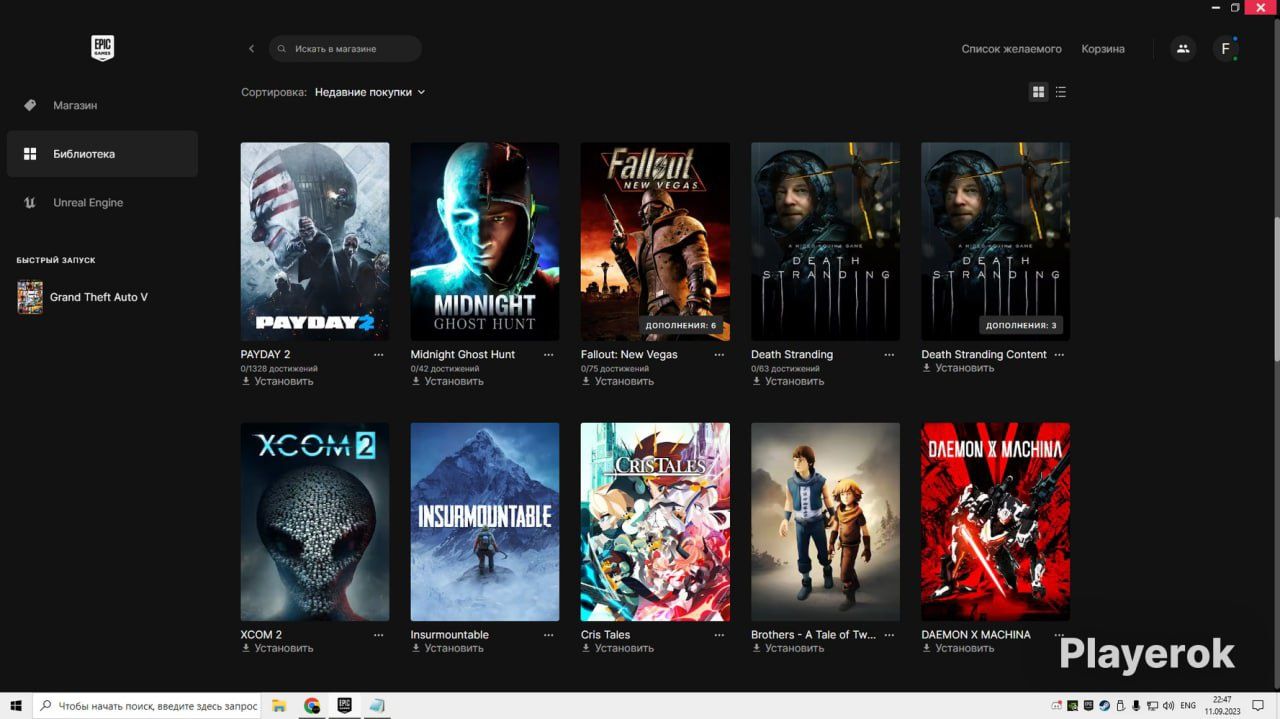
Task: Open the Windows notification center
Action: pos(1258,706)
